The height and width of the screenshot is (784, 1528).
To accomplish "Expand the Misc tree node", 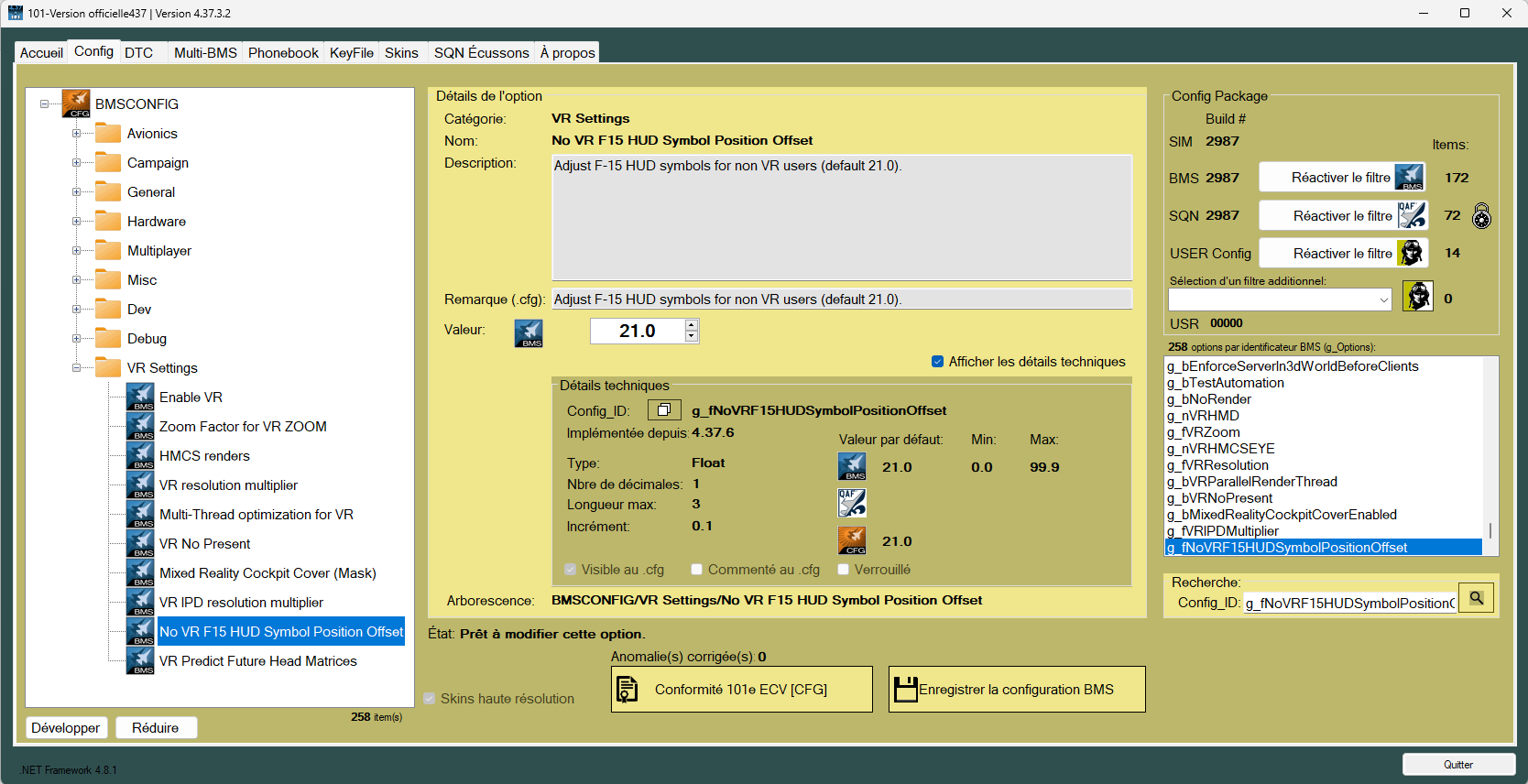I will point(76,279).
